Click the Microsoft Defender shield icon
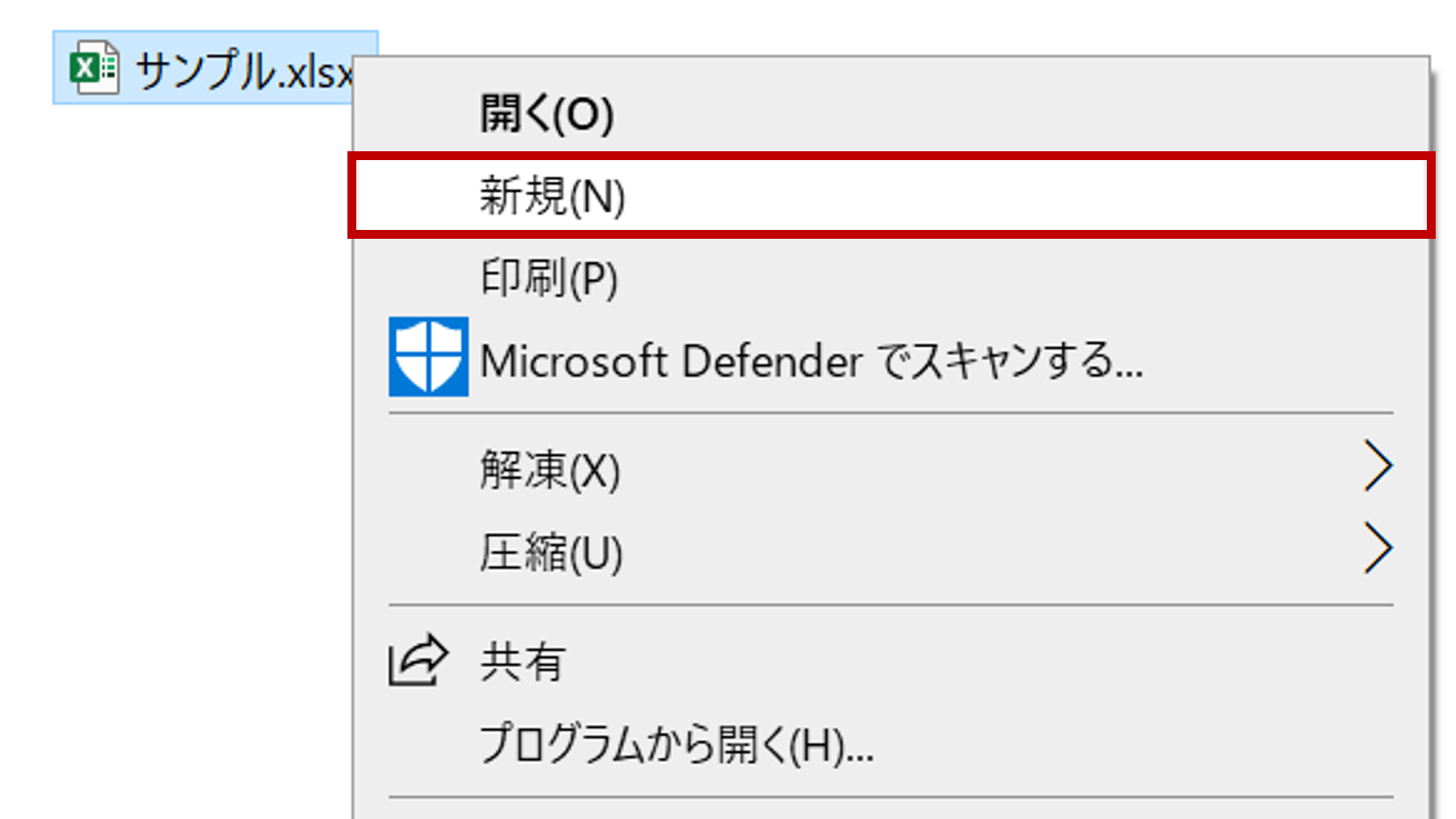 pyautogui.click(x=428, y=356)
